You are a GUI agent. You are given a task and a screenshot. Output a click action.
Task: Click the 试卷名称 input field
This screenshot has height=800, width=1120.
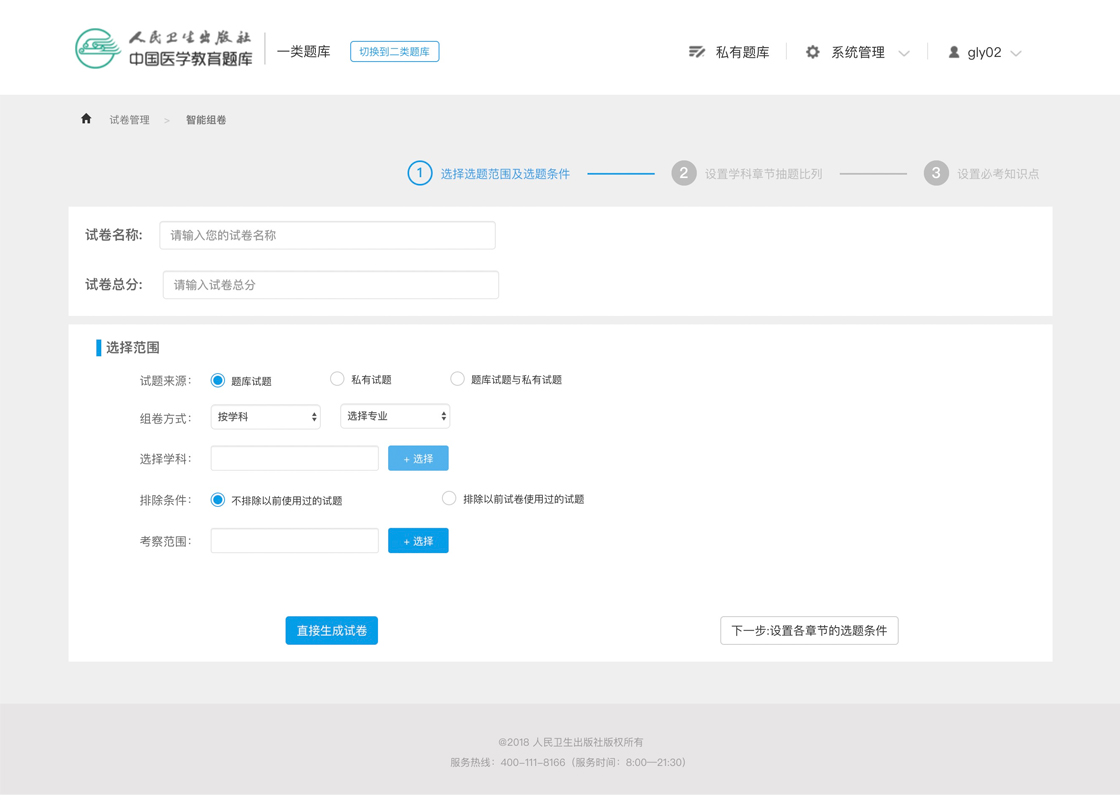[327, 236]
